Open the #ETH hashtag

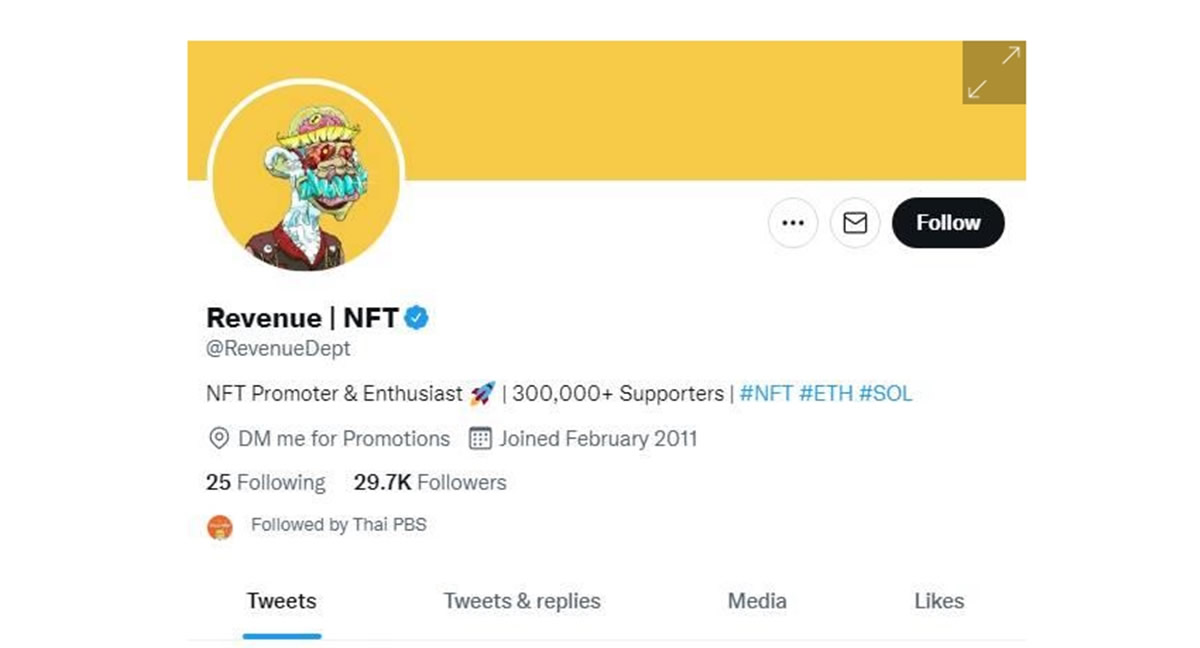coord(826,393)
